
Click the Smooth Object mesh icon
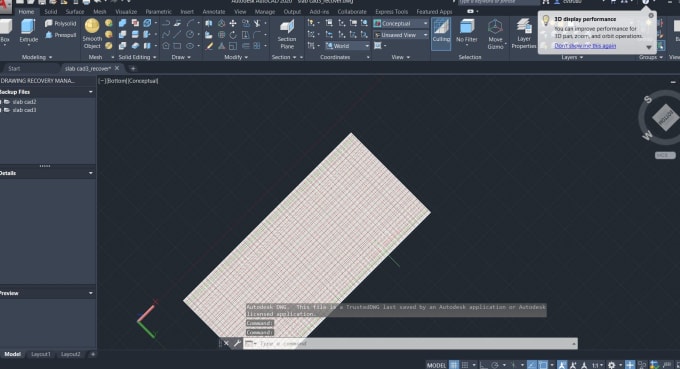click(92, 34)
